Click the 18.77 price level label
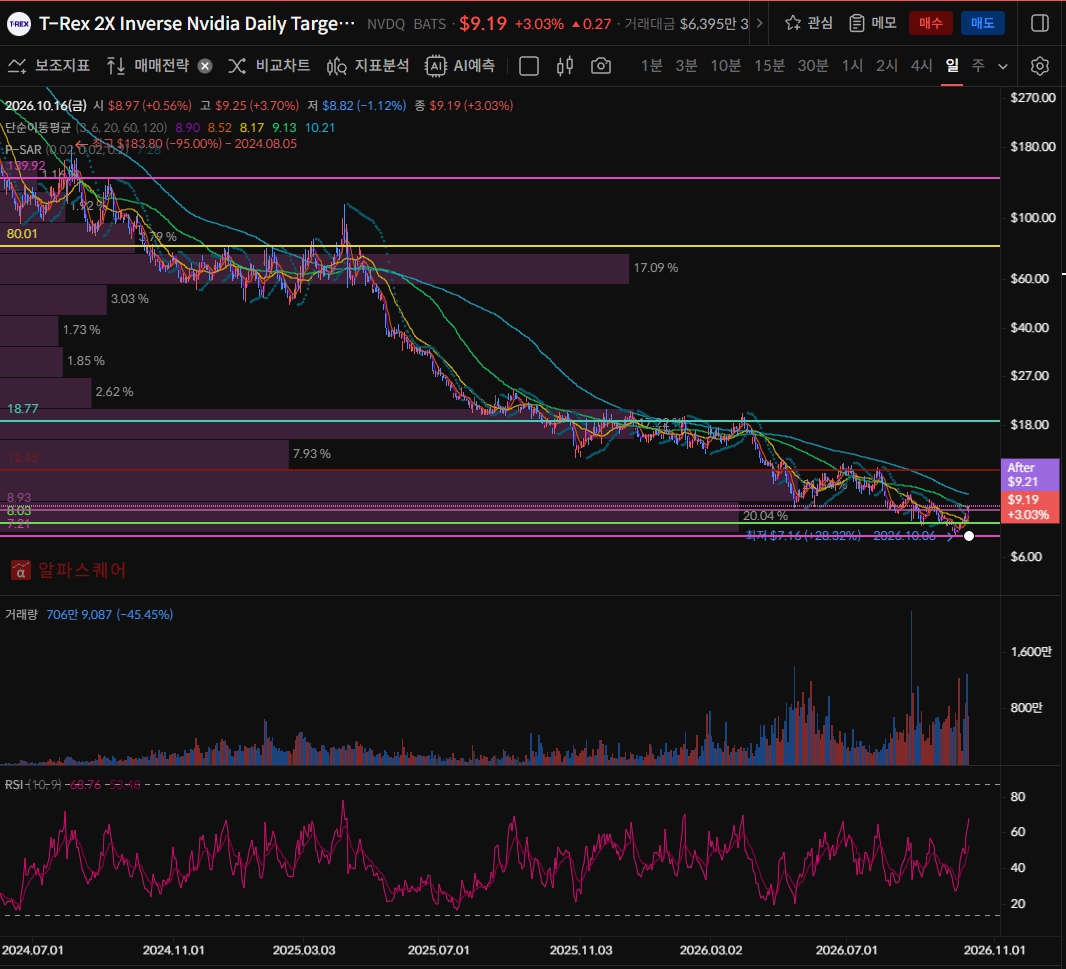The width and height of the screenshot is (1066, 969). point(22,409)
